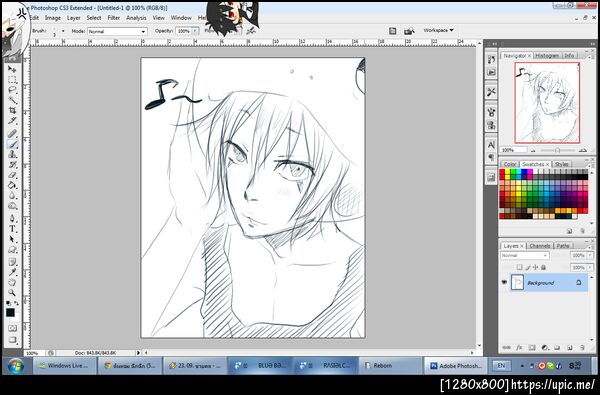
Task: Create a new layer in Layers panel
Action: click(570, 348)
